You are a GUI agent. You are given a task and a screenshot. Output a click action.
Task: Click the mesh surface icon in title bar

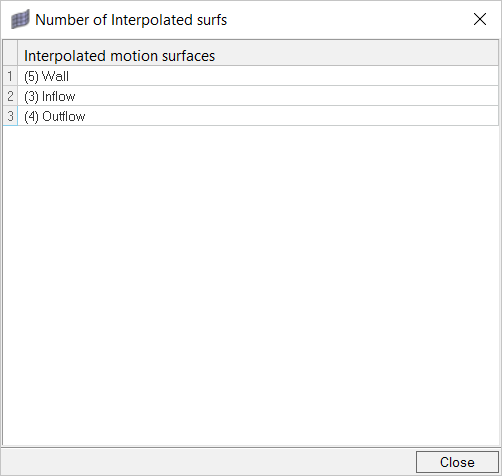pyautogui.click(x=20, y=19)
